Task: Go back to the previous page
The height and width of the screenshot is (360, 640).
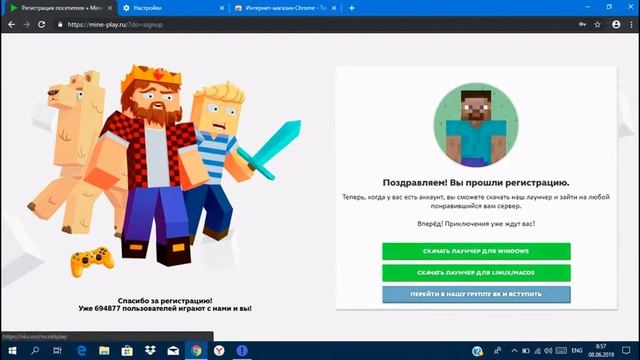Action: pyautogui.click(x=11, y=24)
